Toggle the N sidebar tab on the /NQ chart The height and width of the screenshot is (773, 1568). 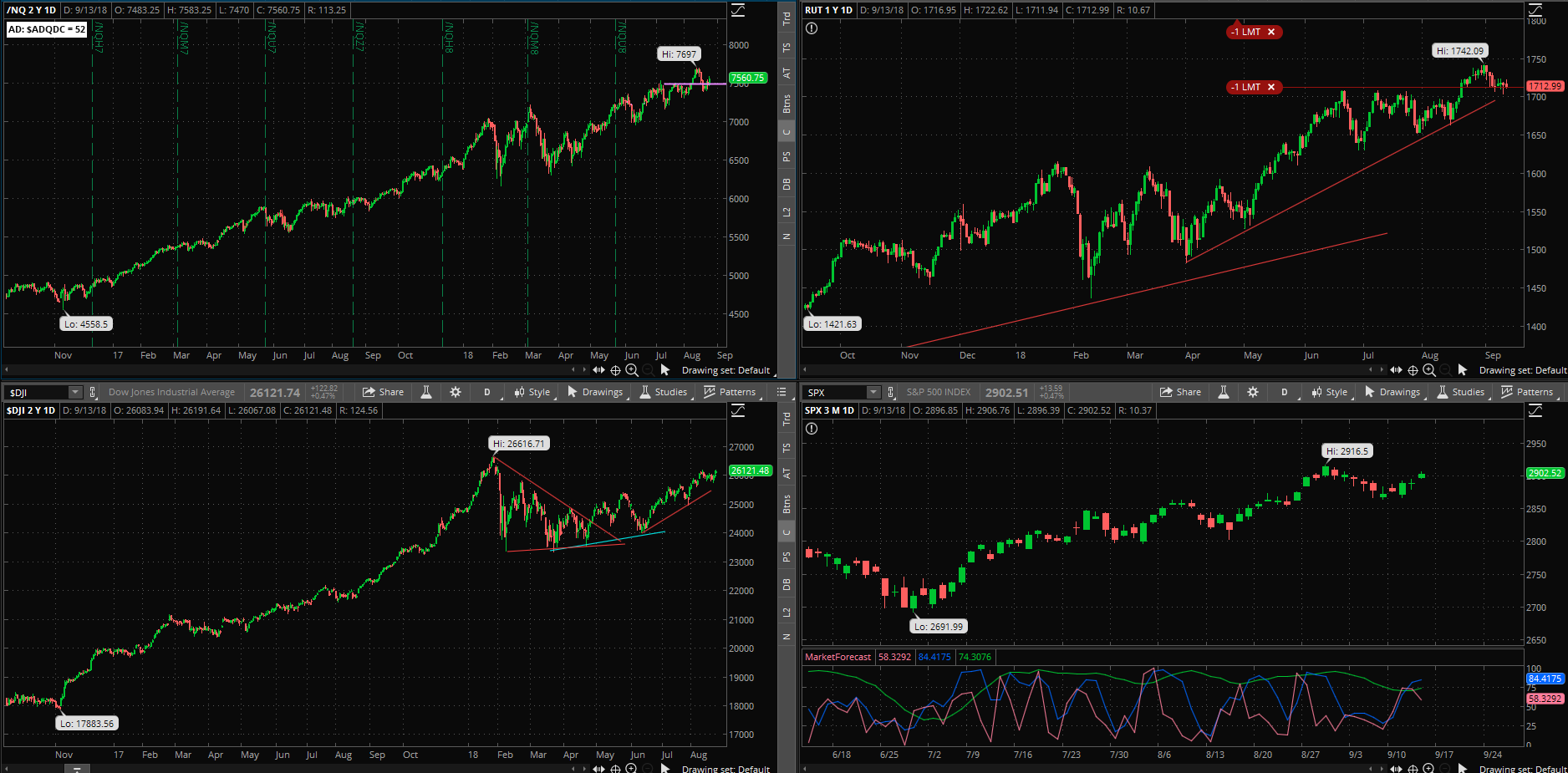787,236
